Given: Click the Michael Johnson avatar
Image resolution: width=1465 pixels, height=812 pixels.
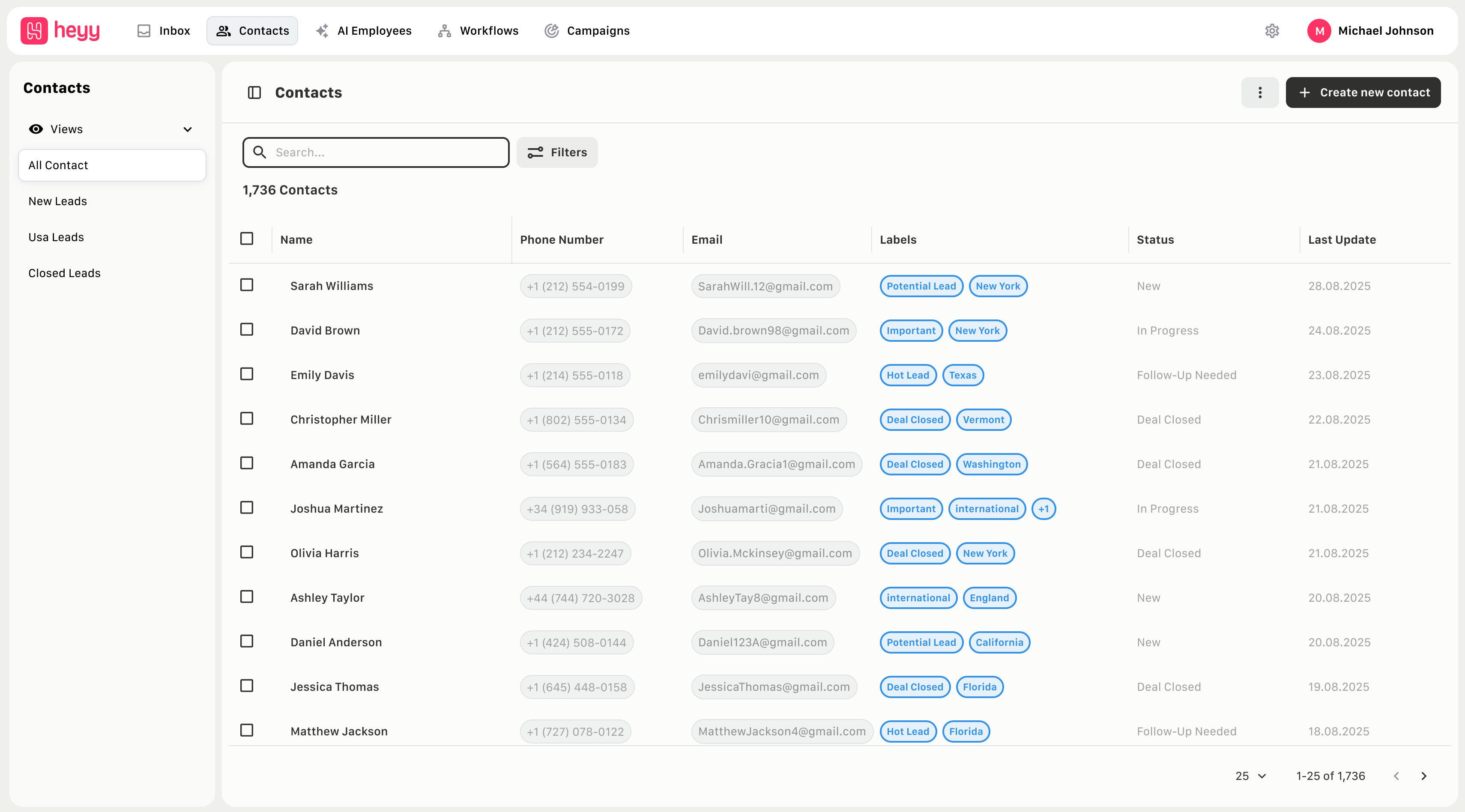Looking at the screenshot, I should click(1319, 31).
